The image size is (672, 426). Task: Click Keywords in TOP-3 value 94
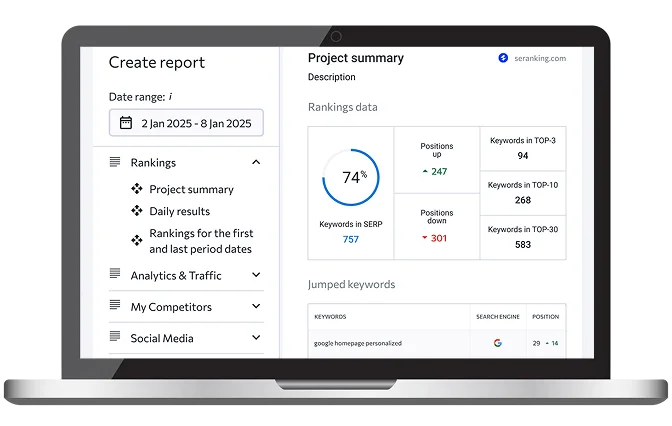(523, 156)
